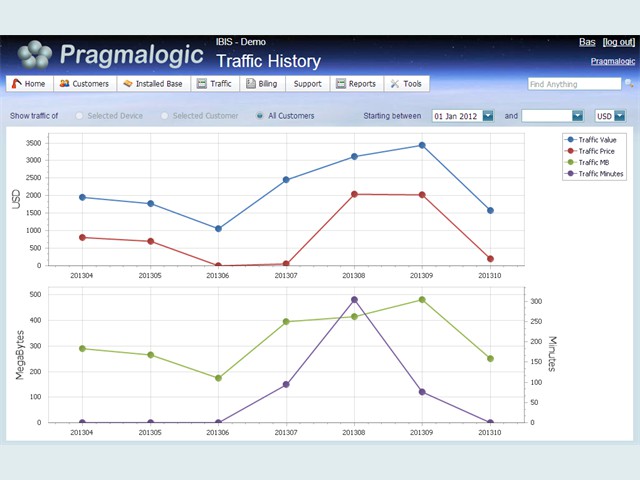
Task: Click Traffic Minutes point at 201307
Action: click(x=286, y=384)
